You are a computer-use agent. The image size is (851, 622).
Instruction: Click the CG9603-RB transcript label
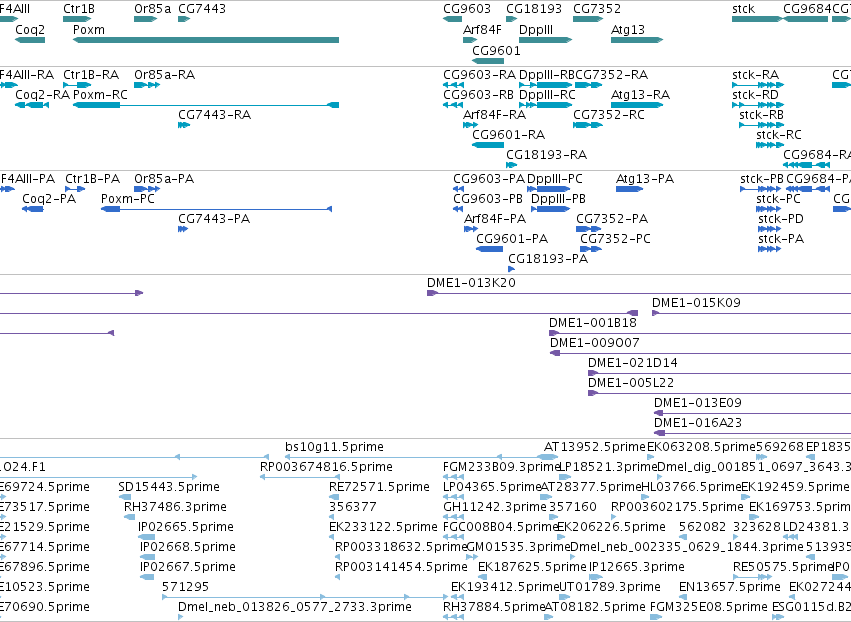[478, 95]
